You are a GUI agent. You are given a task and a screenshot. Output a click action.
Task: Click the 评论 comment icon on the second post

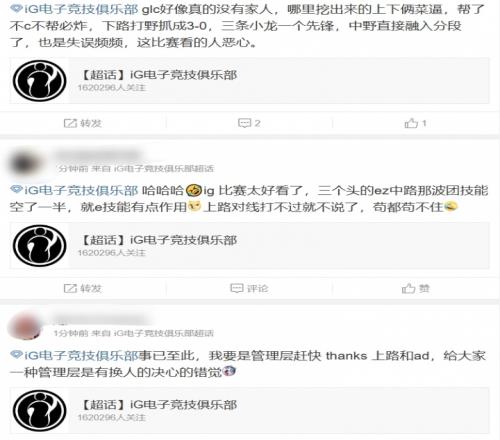pos(237,288)
